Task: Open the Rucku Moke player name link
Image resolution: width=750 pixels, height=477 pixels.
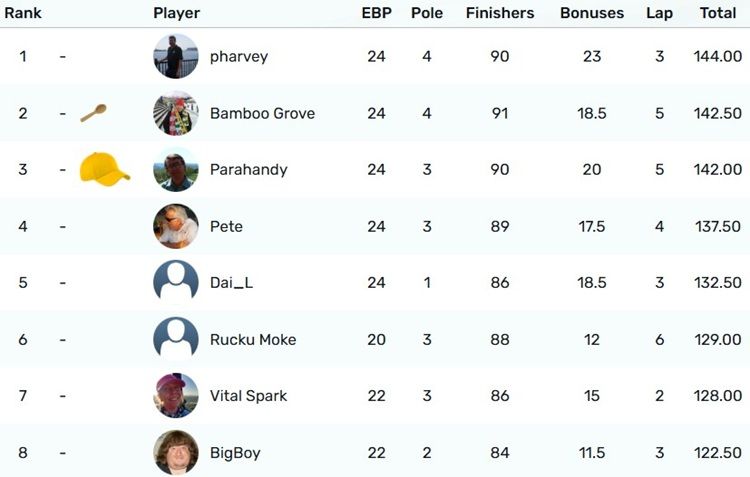Action: (x=253, y=339)
